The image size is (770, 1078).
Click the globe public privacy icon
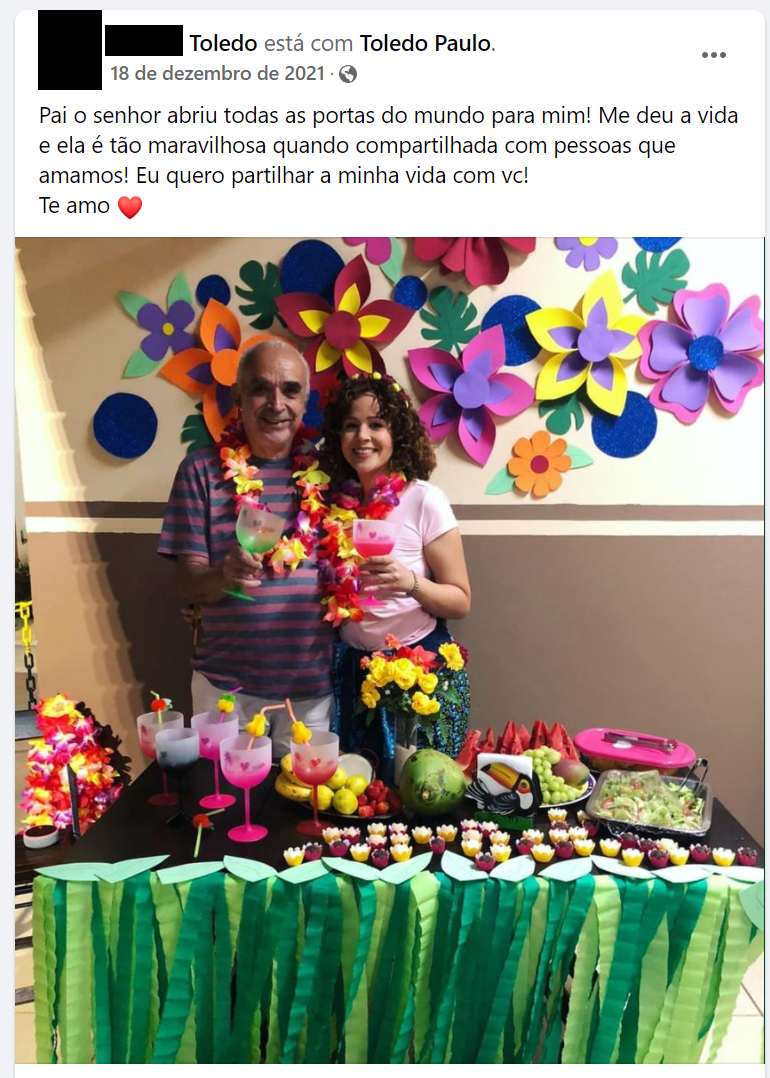(x=348, y=74)
